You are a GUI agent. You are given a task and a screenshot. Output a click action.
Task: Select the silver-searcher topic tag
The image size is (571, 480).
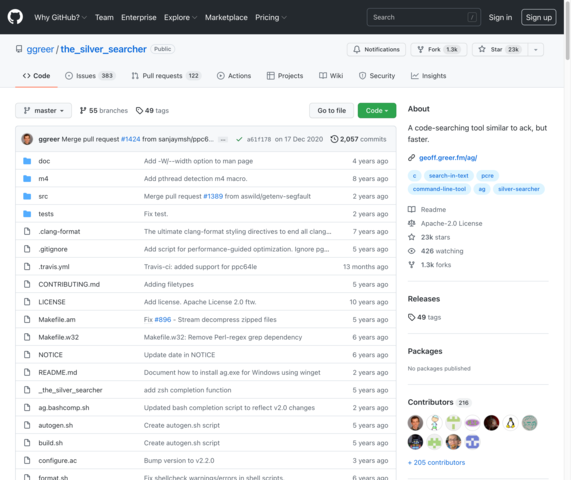click(x=519, y=189)
